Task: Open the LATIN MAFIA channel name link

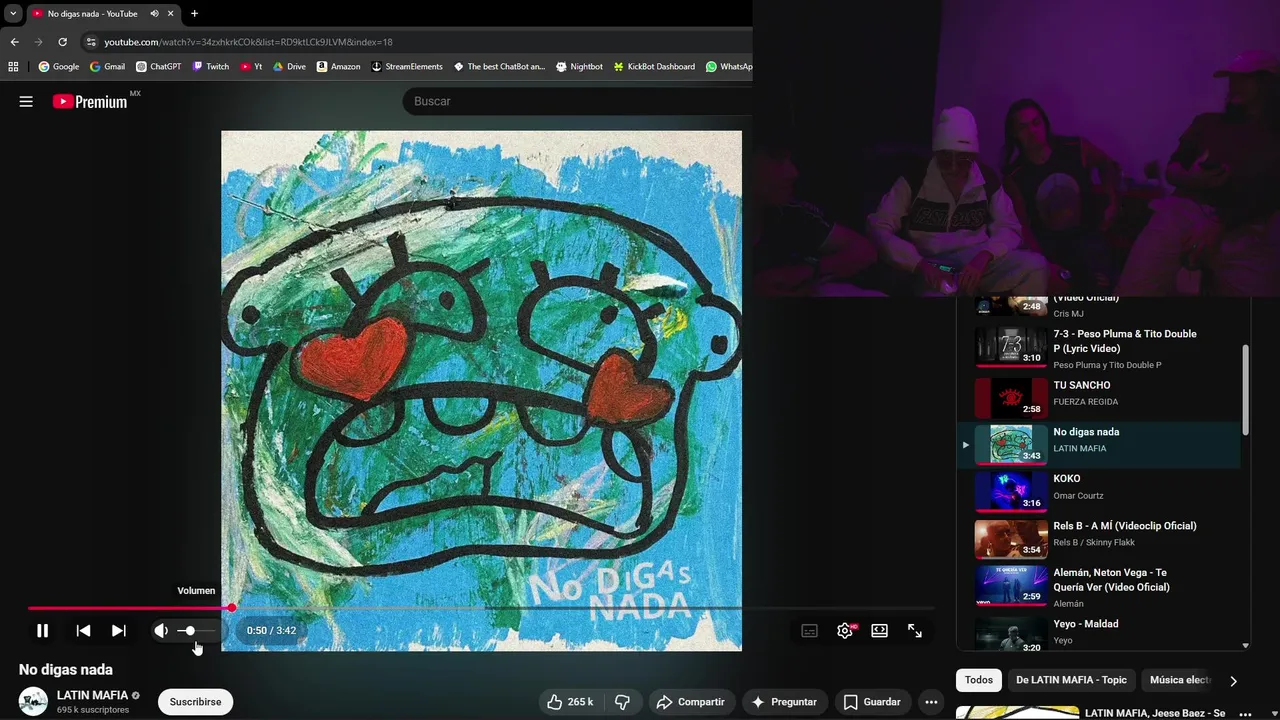Action: pyautogui.click(x=92, y=695)
